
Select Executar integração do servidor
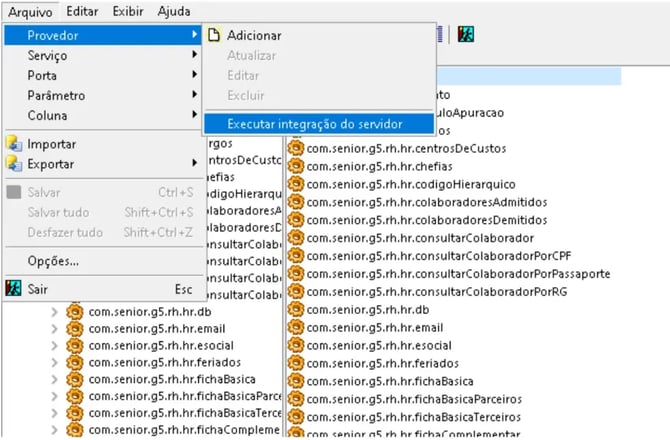[315, 124]
